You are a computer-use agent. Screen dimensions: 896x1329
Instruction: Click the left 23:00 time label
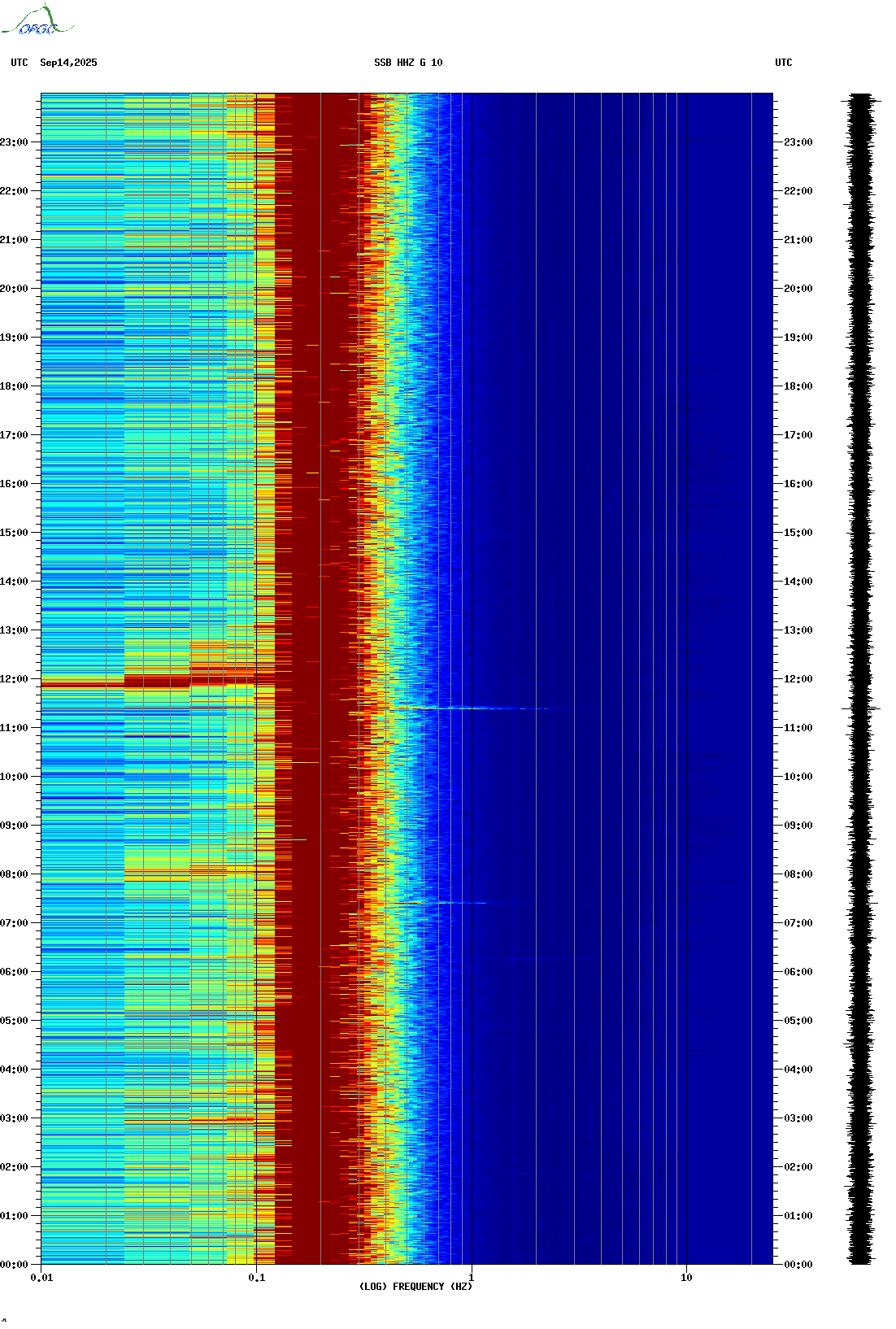14,142
